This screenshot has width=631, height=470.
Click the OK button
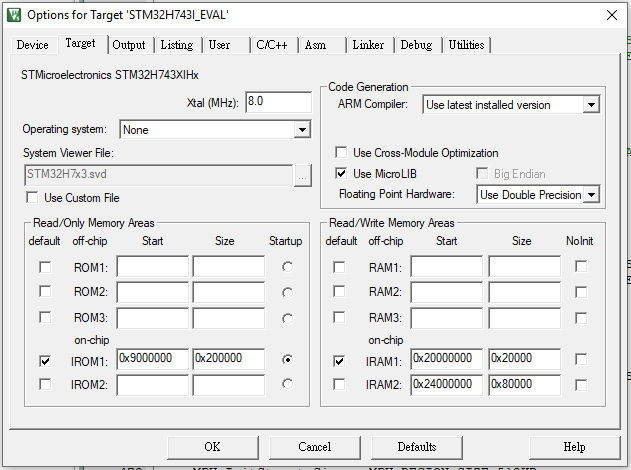[x=212, y=447]
